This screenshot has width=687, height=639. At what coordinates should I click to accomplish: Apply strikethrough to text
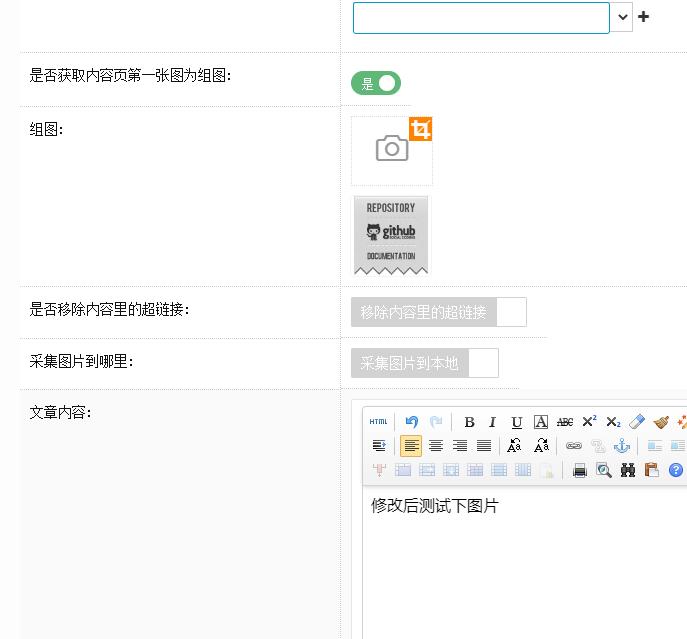click(565, 422)
